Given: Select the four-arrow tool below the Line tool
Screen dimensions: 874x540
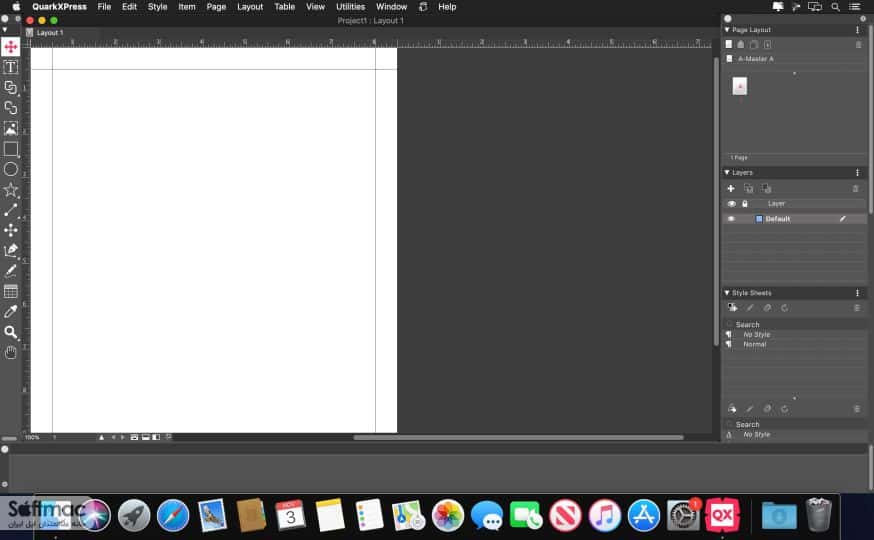Looking at the screenshot, I should pyautogui.click(x=11, y=230).
